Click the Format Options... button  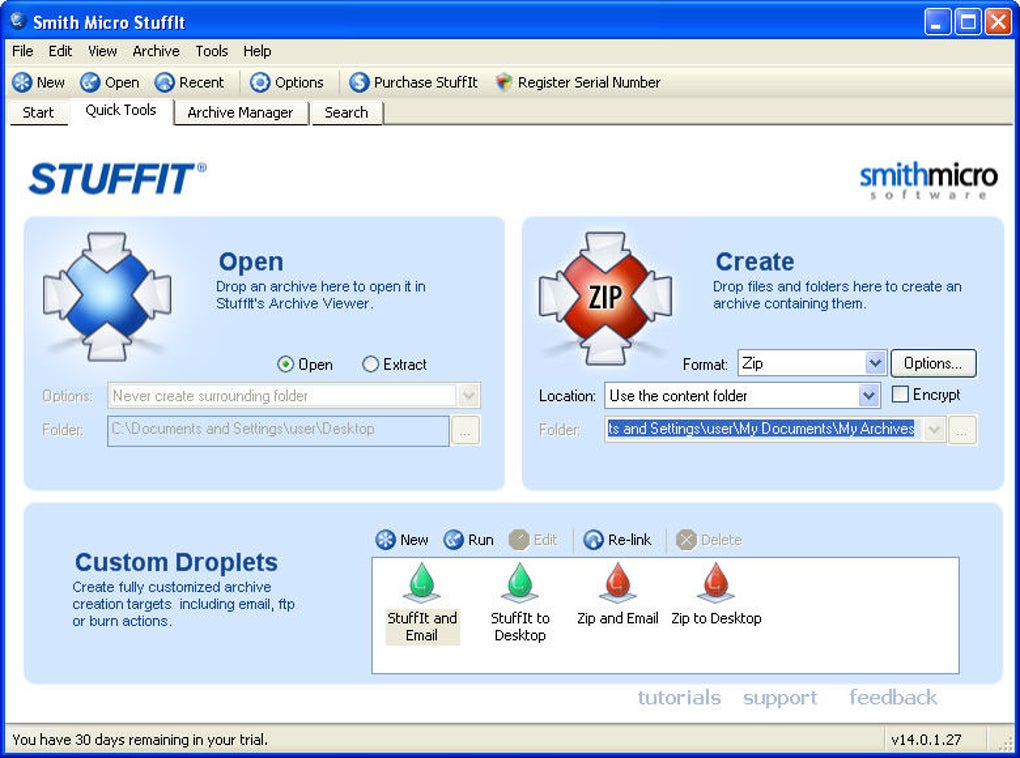tap(933, 363)
